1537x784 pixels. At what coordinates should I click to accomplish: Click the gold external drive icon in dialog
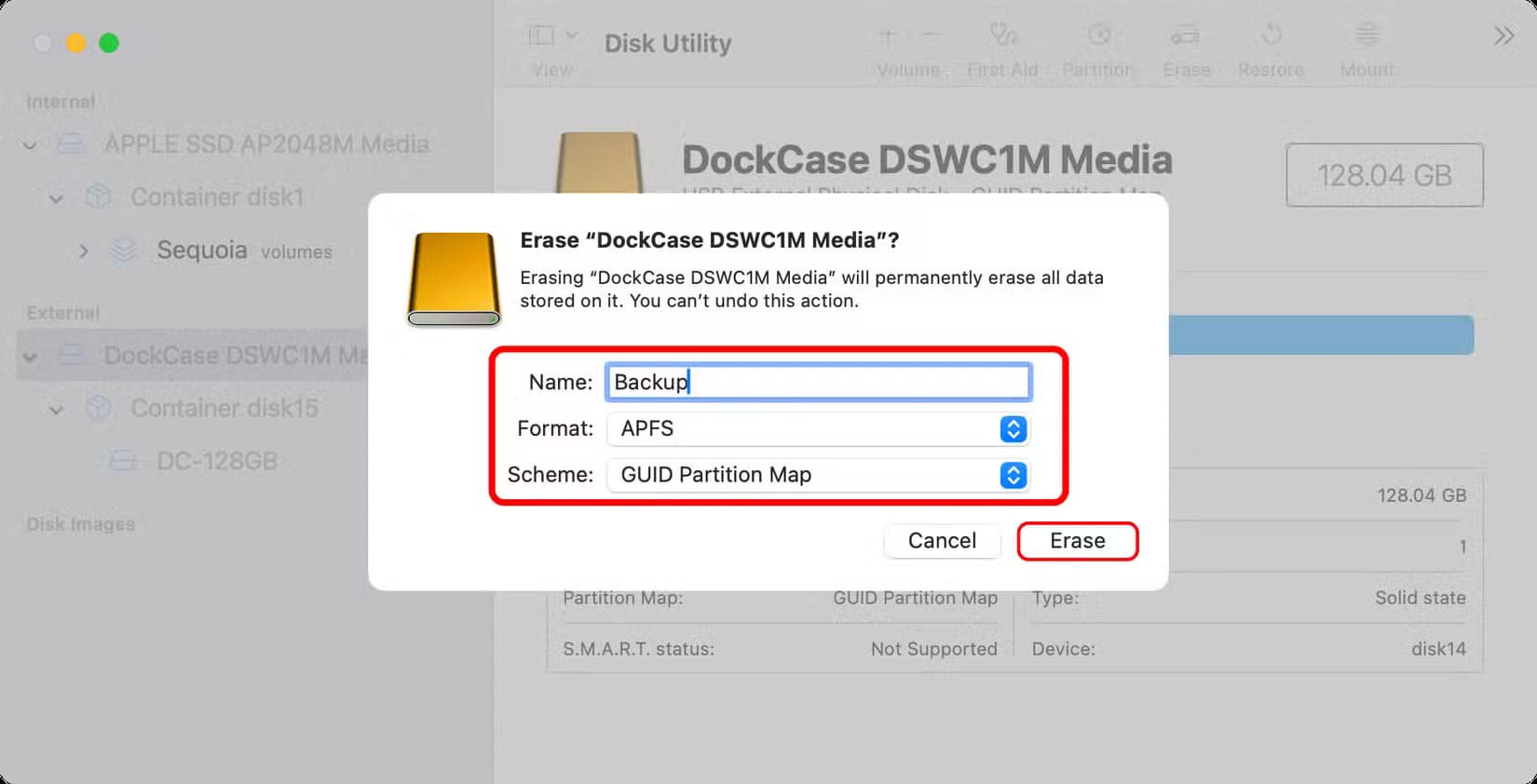[454, 279]
